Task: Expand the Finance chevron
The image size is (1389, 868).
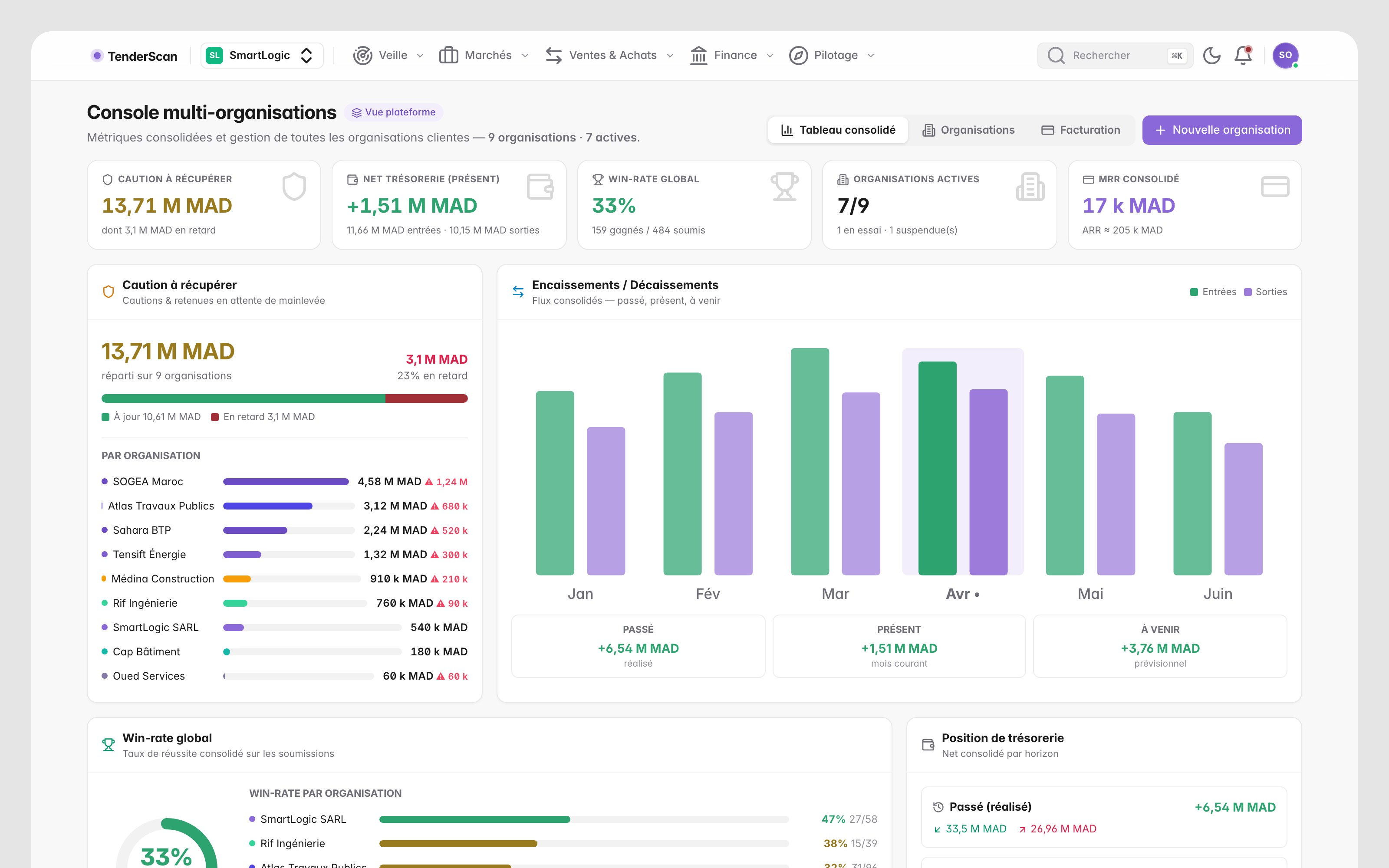Action: (770, 56)
